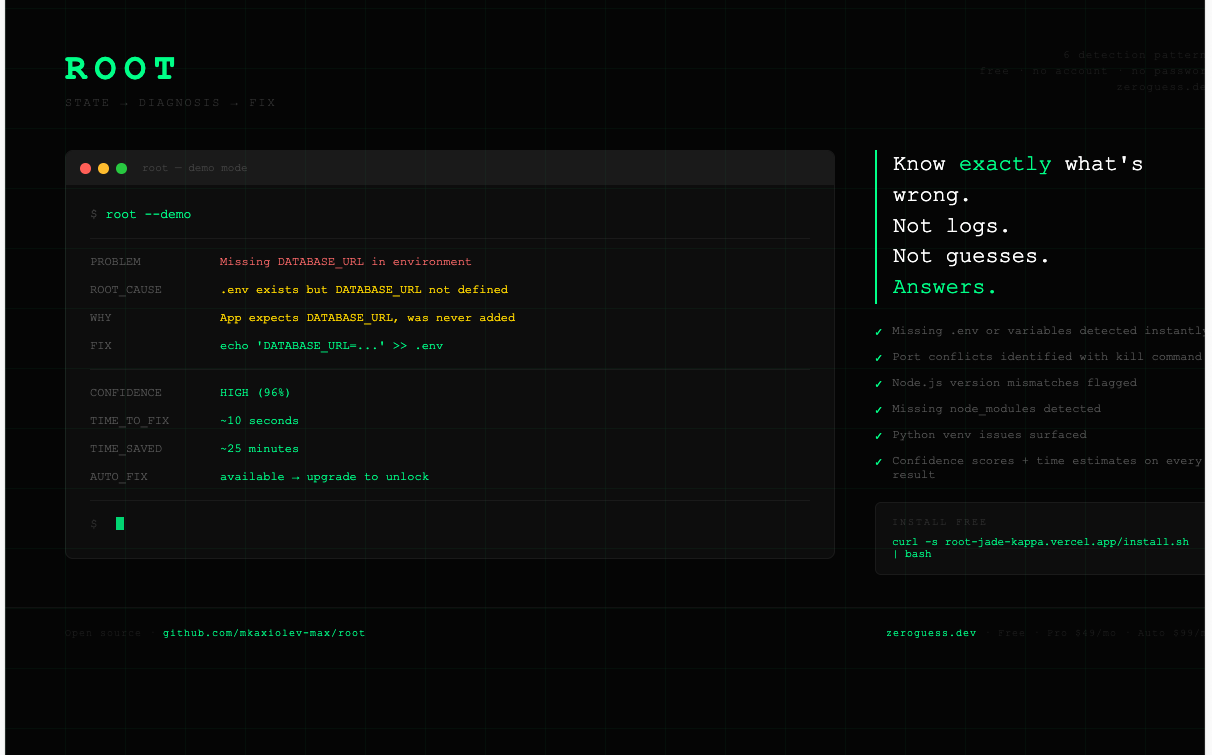Click 'available → upgrade to unlock' text
Screen dimensions: 1212x755
click(x=325, y=477)
